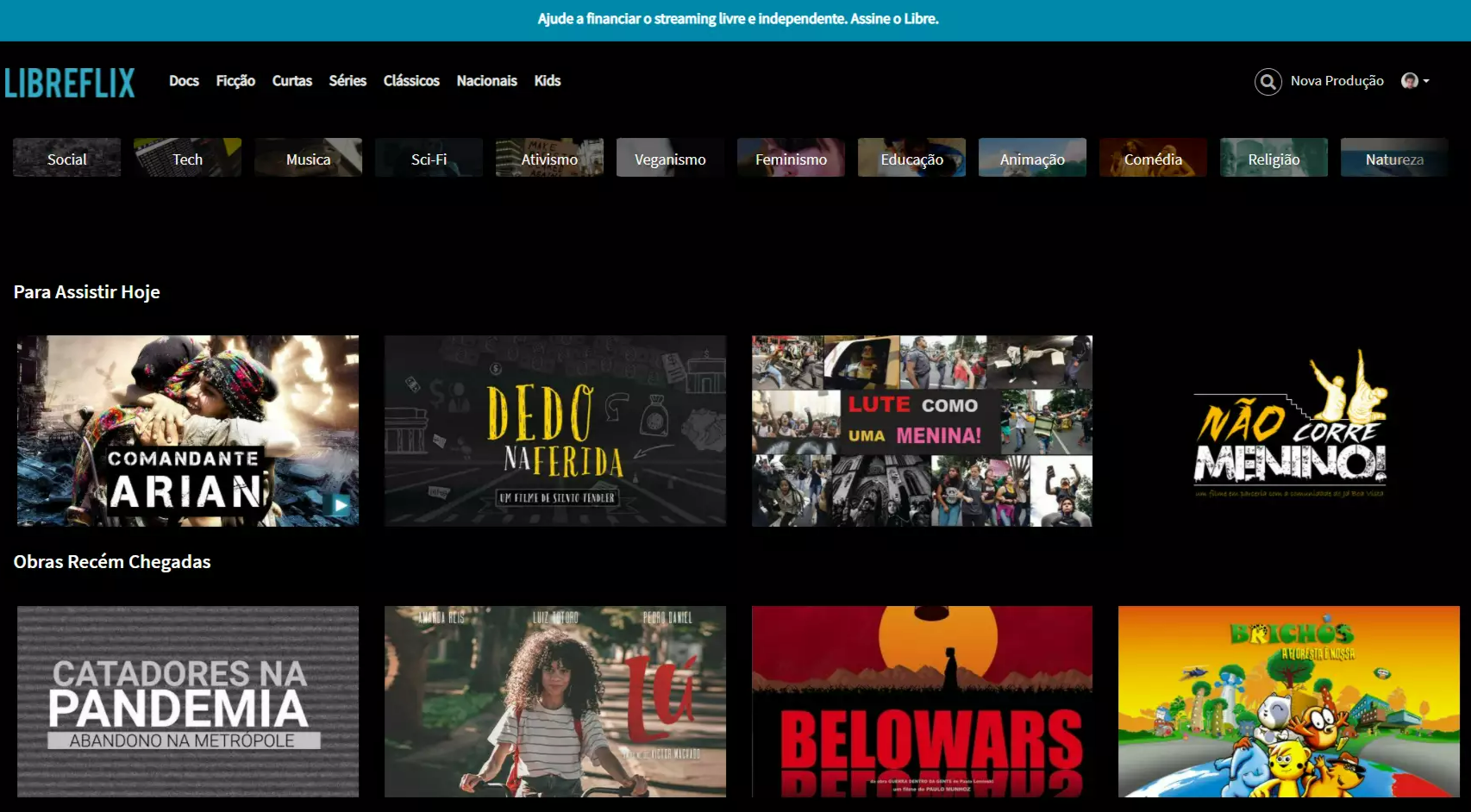Open the Dedo na Ferida film thumbnail

555,431
